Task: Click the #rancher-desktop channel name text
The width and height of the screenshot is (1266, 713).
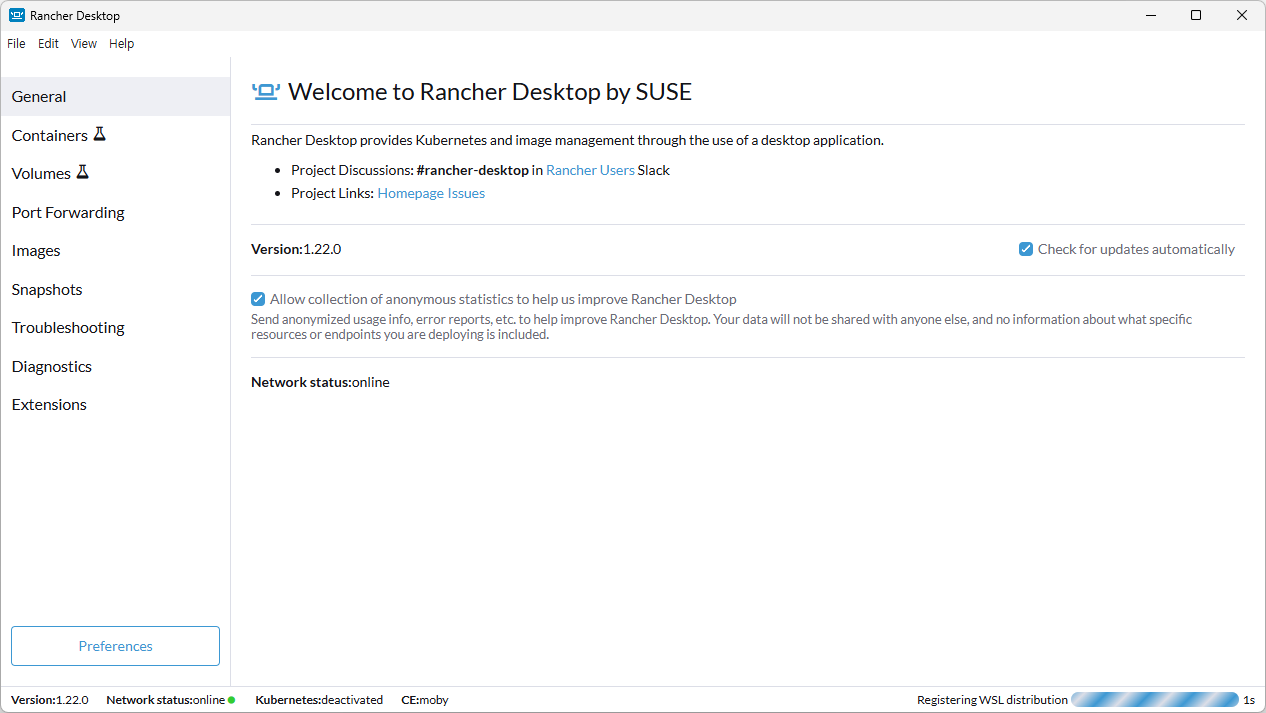Action: point(472,170)
